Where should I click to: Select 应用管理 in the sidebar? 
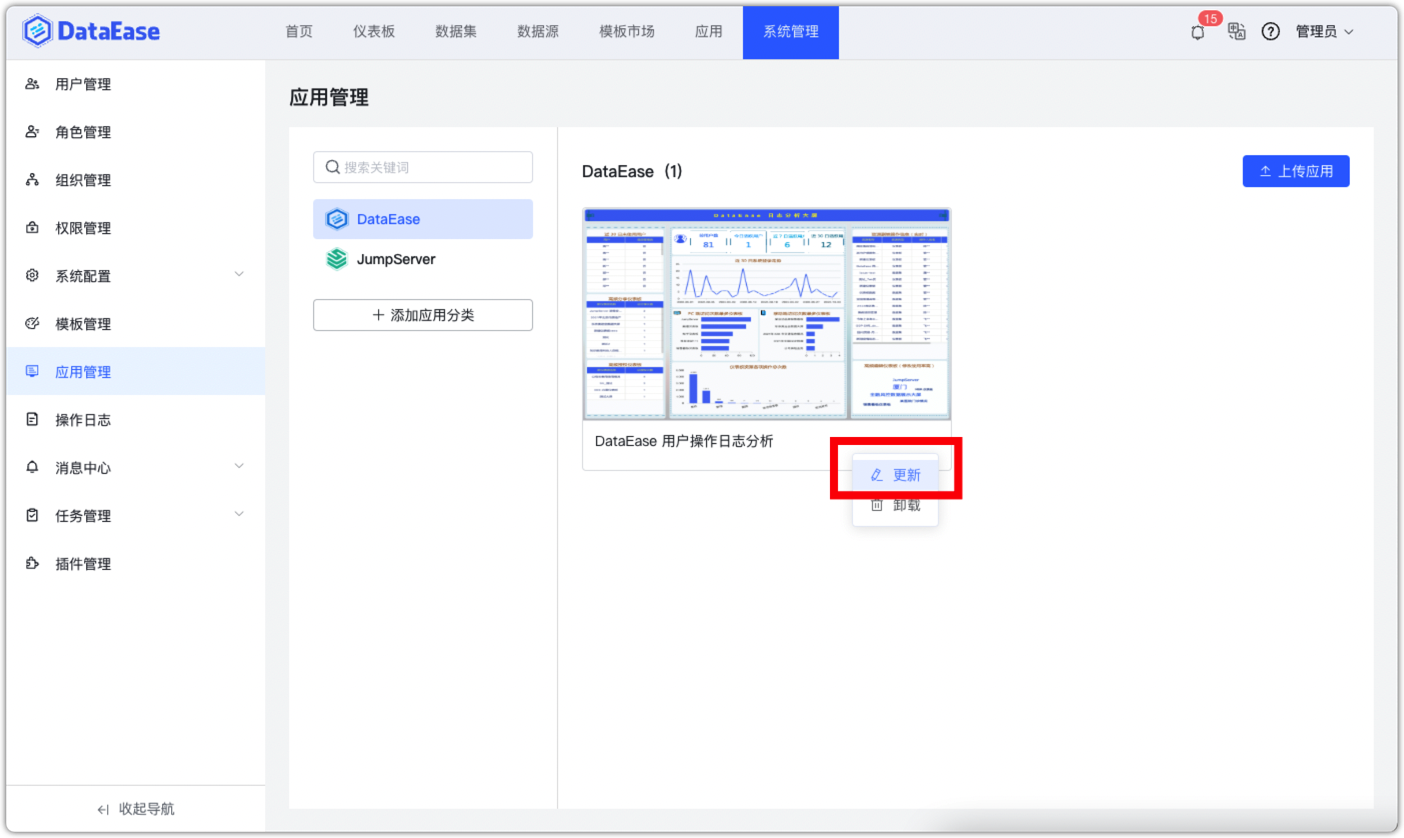pos(136,372)
